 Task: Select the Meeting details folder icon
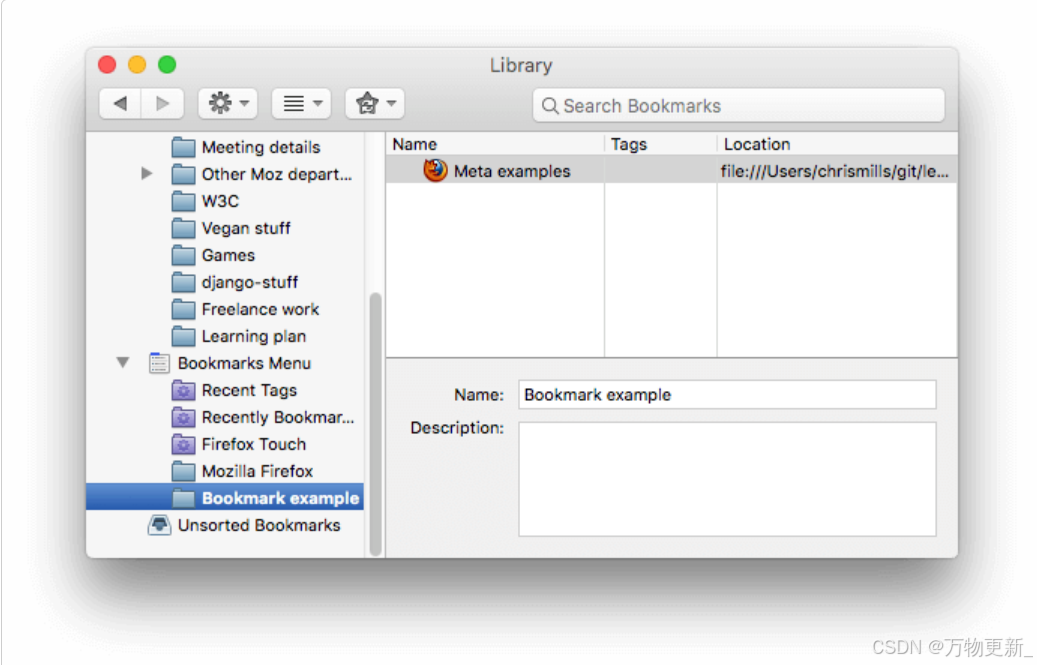coord(183,147)
